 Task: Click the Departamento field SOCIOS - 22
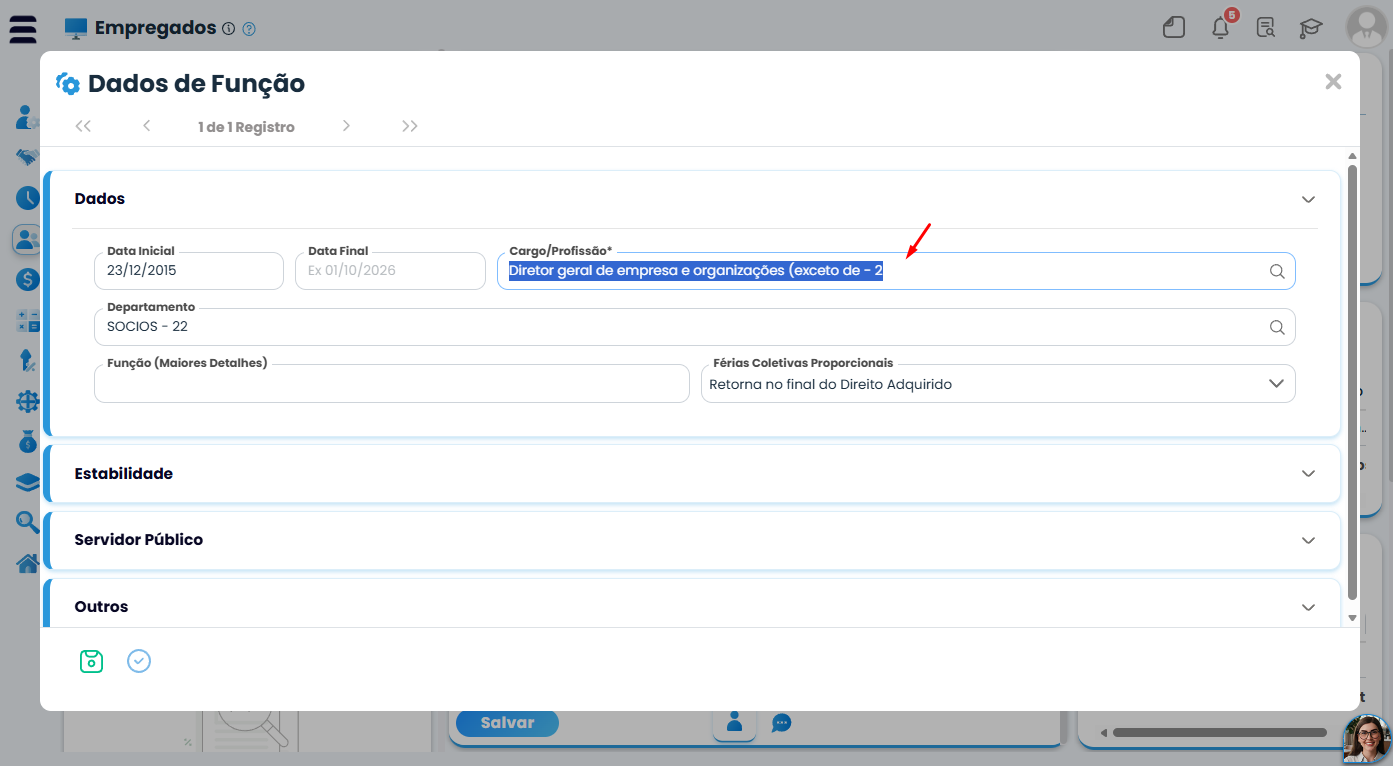coord(695,327)
